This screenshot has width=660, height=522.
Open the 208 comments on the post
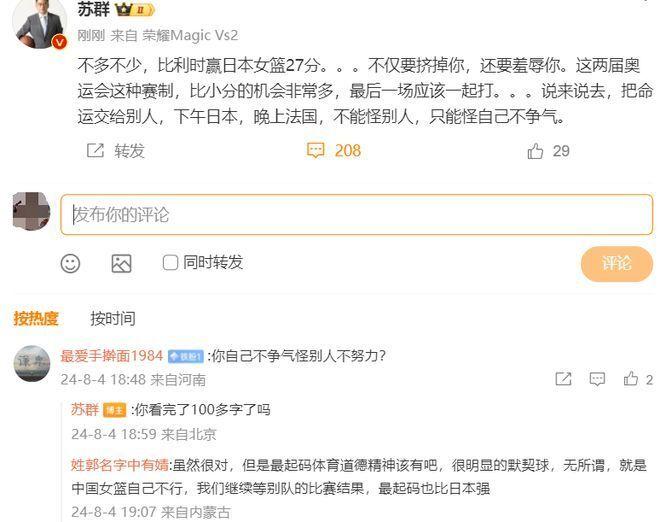click(334, 150)
